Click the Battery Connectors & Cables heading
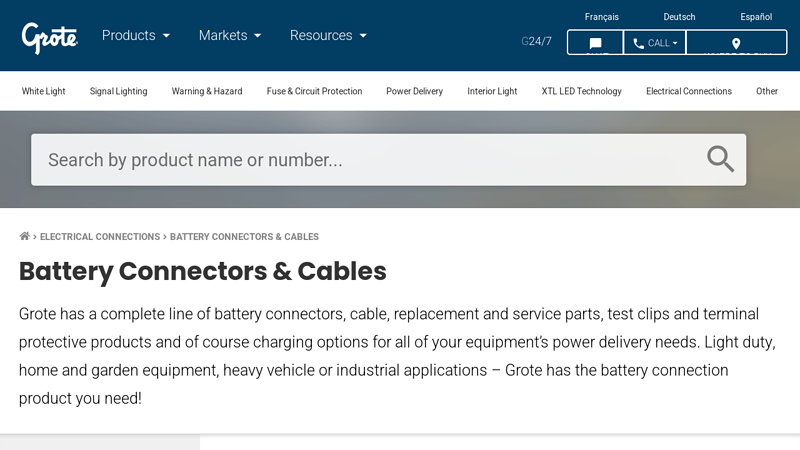The height and width of the screenshot is (450, 800). coord(203,271)
